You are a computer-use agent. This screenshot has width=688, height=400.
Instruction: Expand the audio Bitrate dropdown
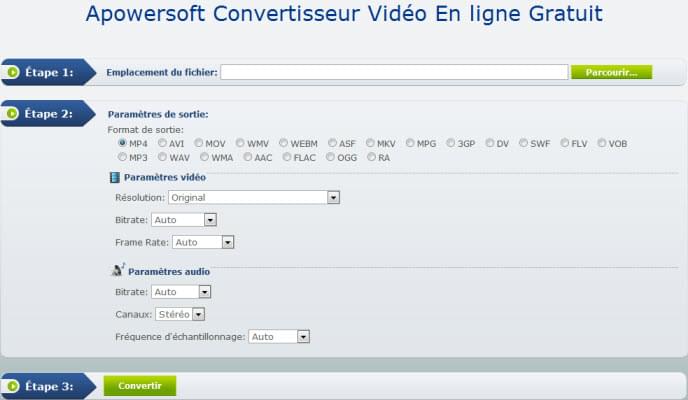(x=181, y=292)
